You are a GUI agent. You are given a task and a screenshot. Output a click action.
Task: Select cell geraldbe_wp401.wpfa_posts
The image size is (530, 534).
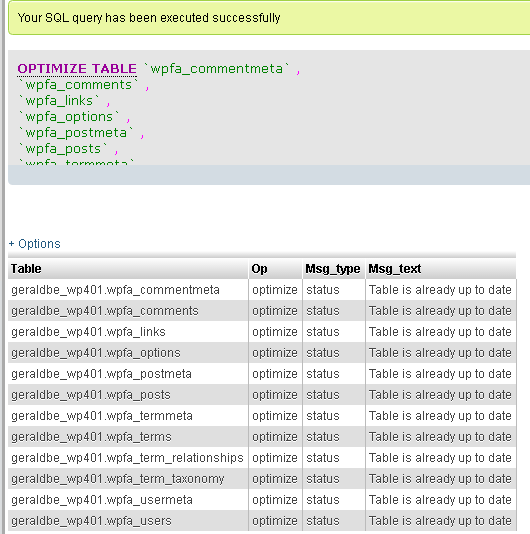128,395
